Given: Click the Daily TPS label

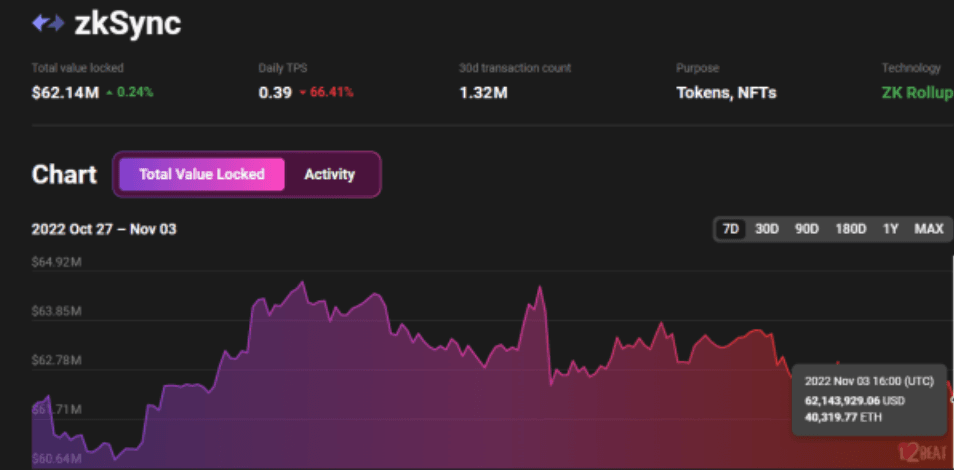Looking at the screenshot, I should coord(283,68).
